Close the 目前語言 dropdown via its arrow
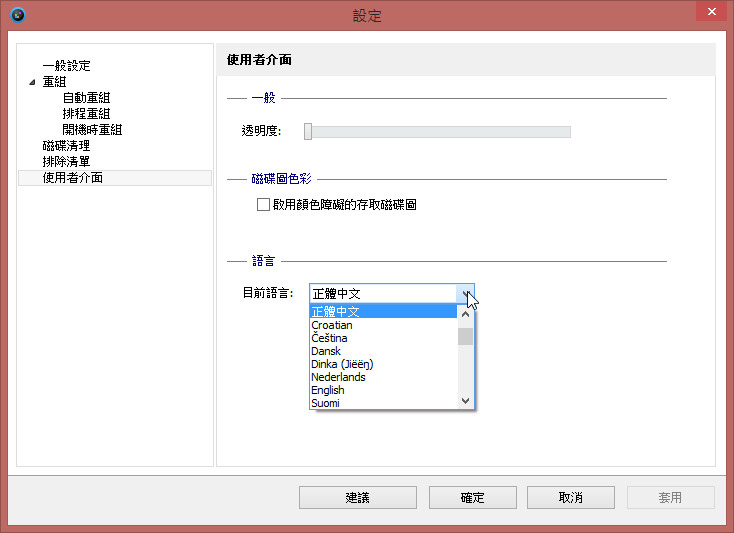734x533 pixels. (x=466, y=293)
